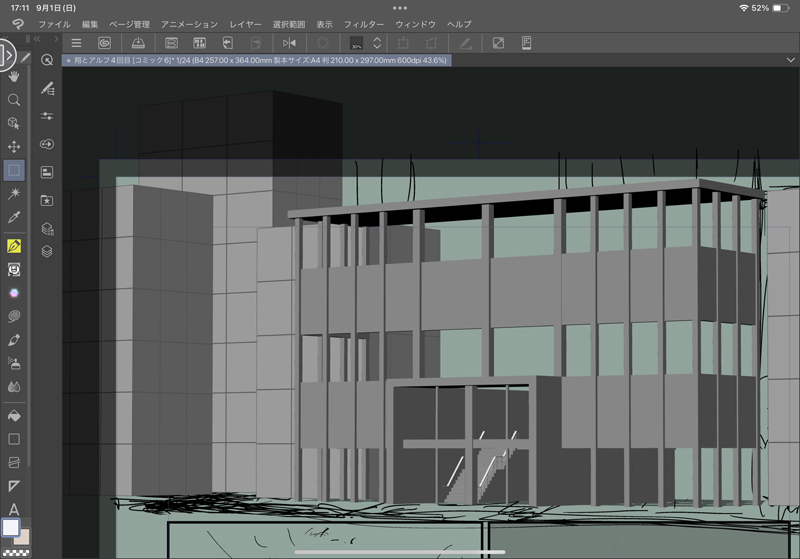Open the フィルター menu

(363, 23)
